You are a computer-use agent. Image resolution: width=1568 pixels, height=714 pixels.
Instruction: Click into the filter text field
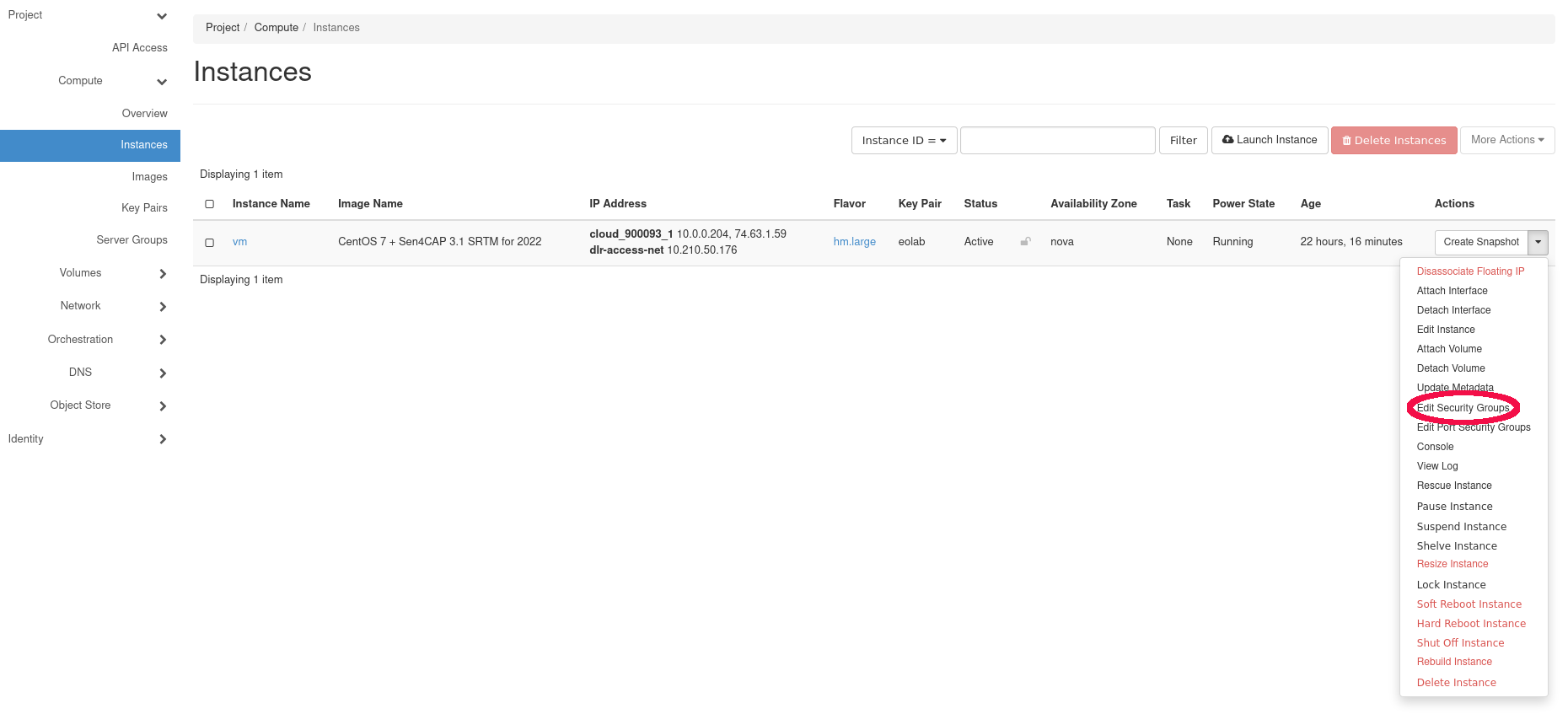pos(1057,141)
